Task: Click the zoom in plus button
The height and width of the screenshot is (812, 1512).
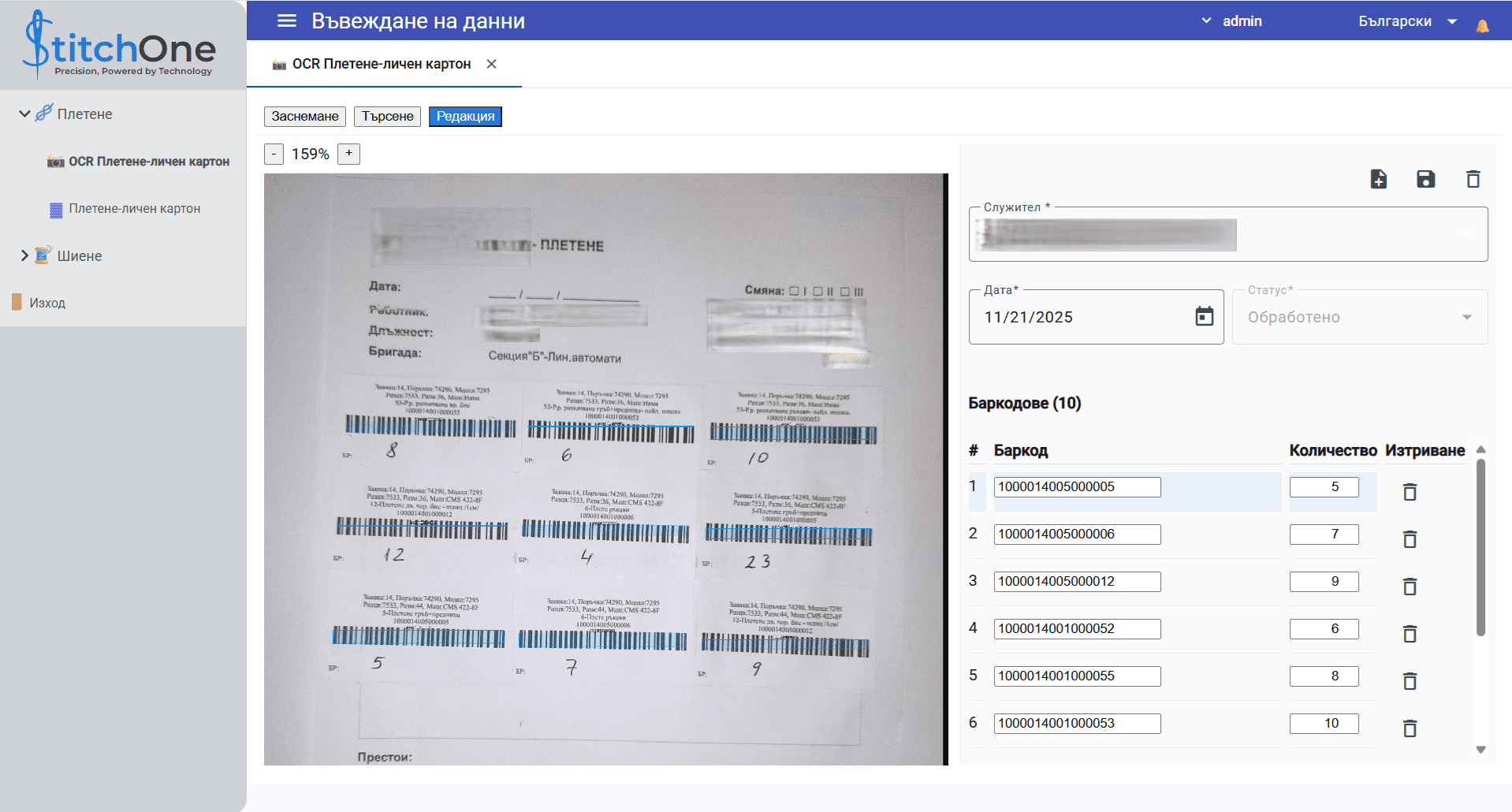Action: pos(348,154)
